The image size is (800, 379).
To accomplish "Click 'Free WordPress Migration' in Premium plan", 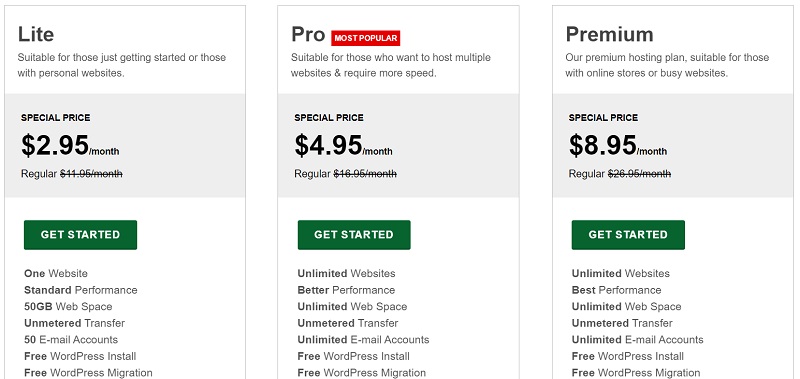I will click(636, 373).
